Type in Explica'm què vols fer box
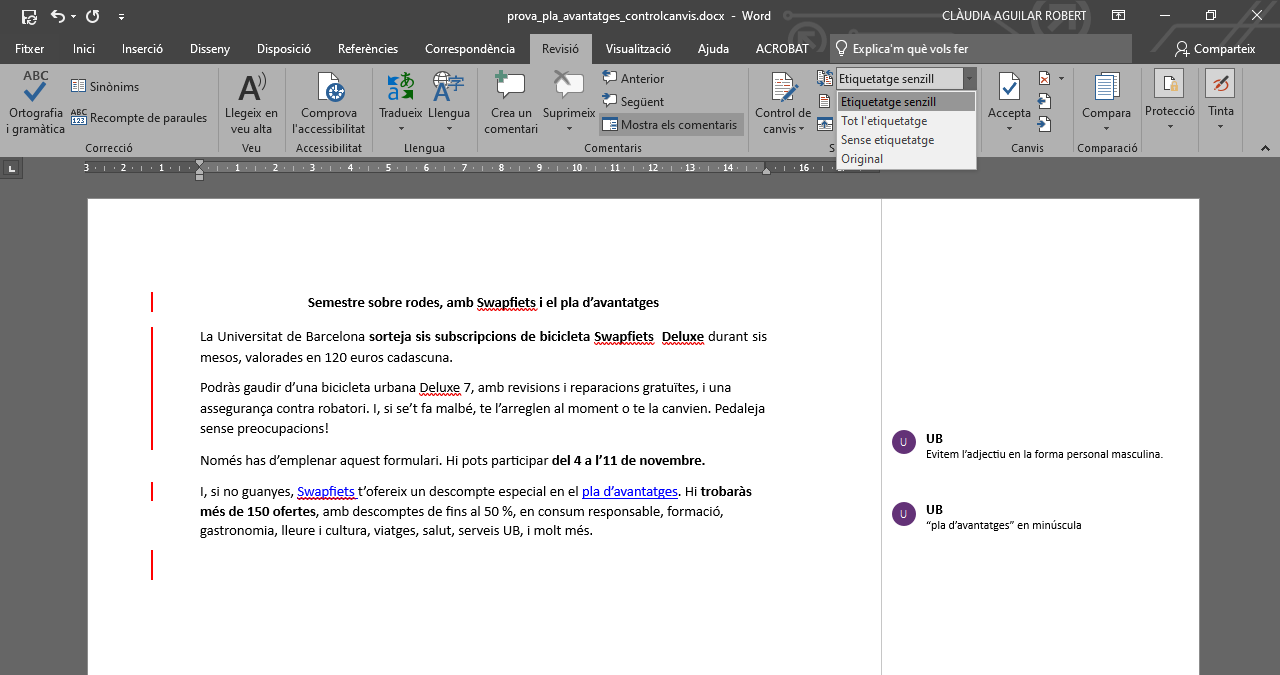This screenshot has height=675, width=1280. click(910, 49)
